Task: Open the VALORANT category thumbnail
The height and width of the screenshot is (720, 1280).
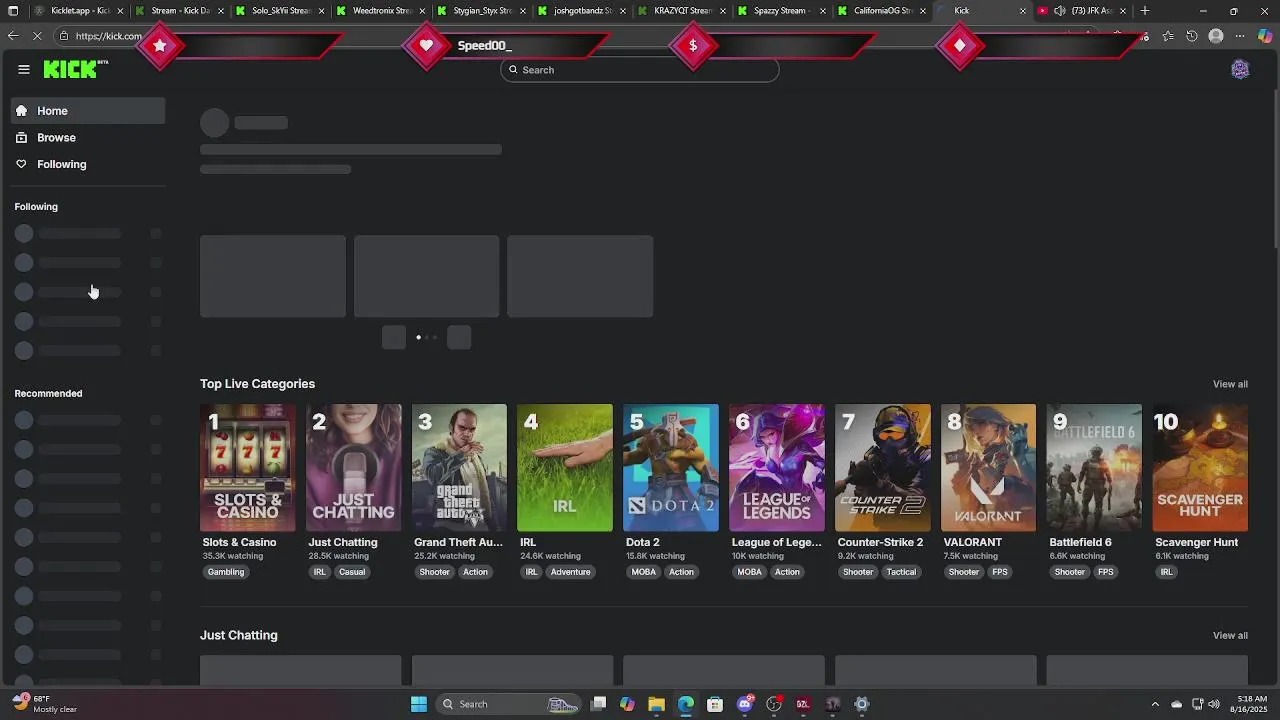Action: tap(988, 468)
